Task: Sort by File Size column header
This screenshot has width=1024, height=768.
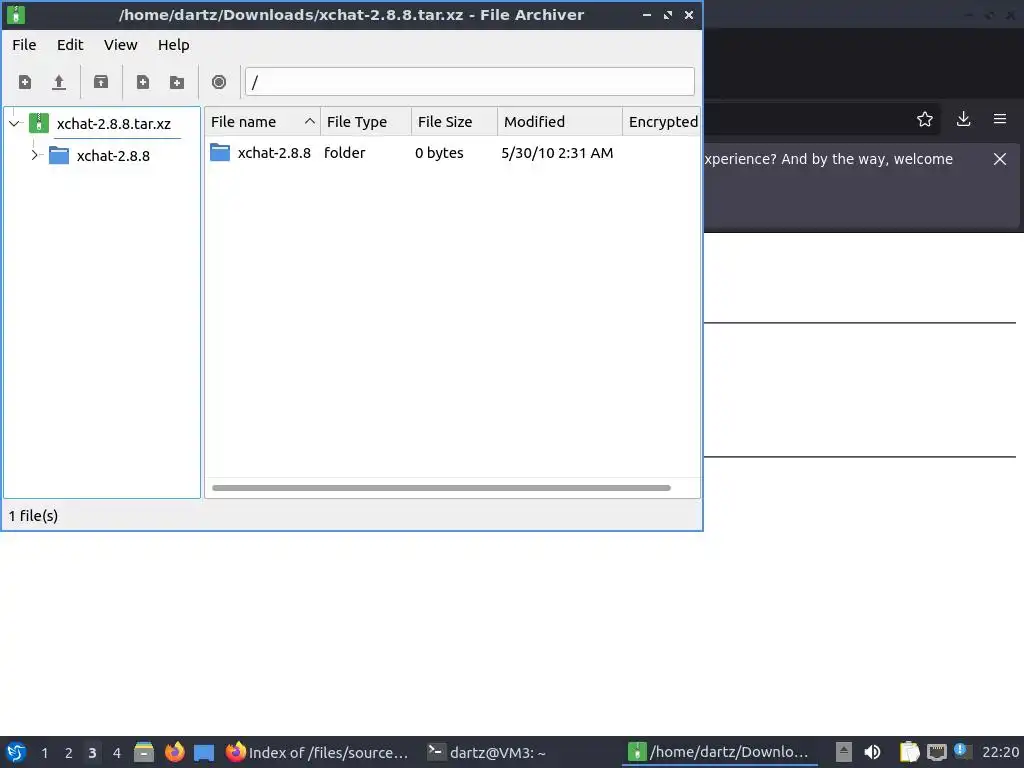Action: [x=455, y=122]
